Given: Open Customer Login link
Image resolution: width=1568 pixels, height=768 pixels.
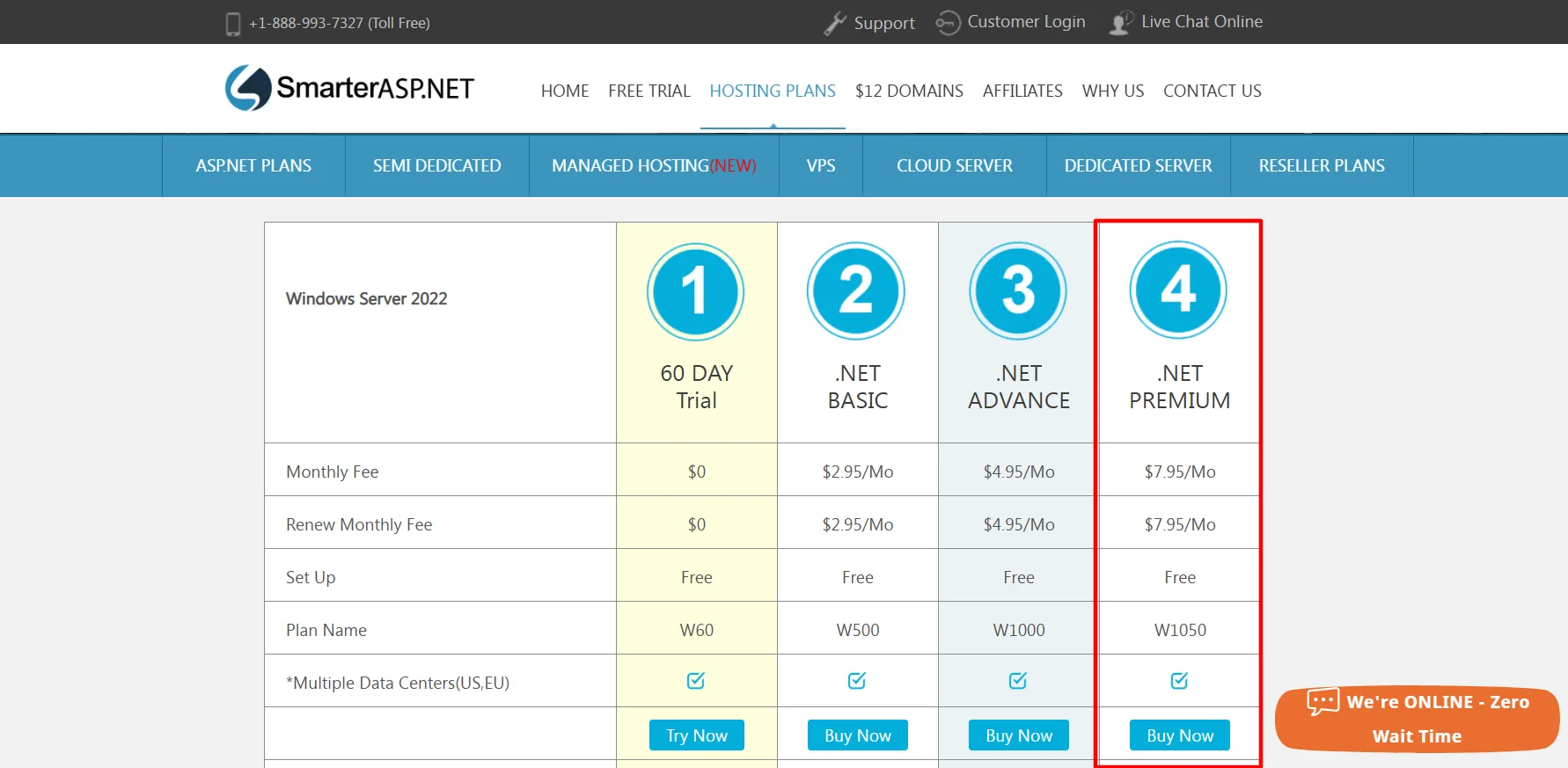Looking at the screenshot, I should (x=1026, y=22).
